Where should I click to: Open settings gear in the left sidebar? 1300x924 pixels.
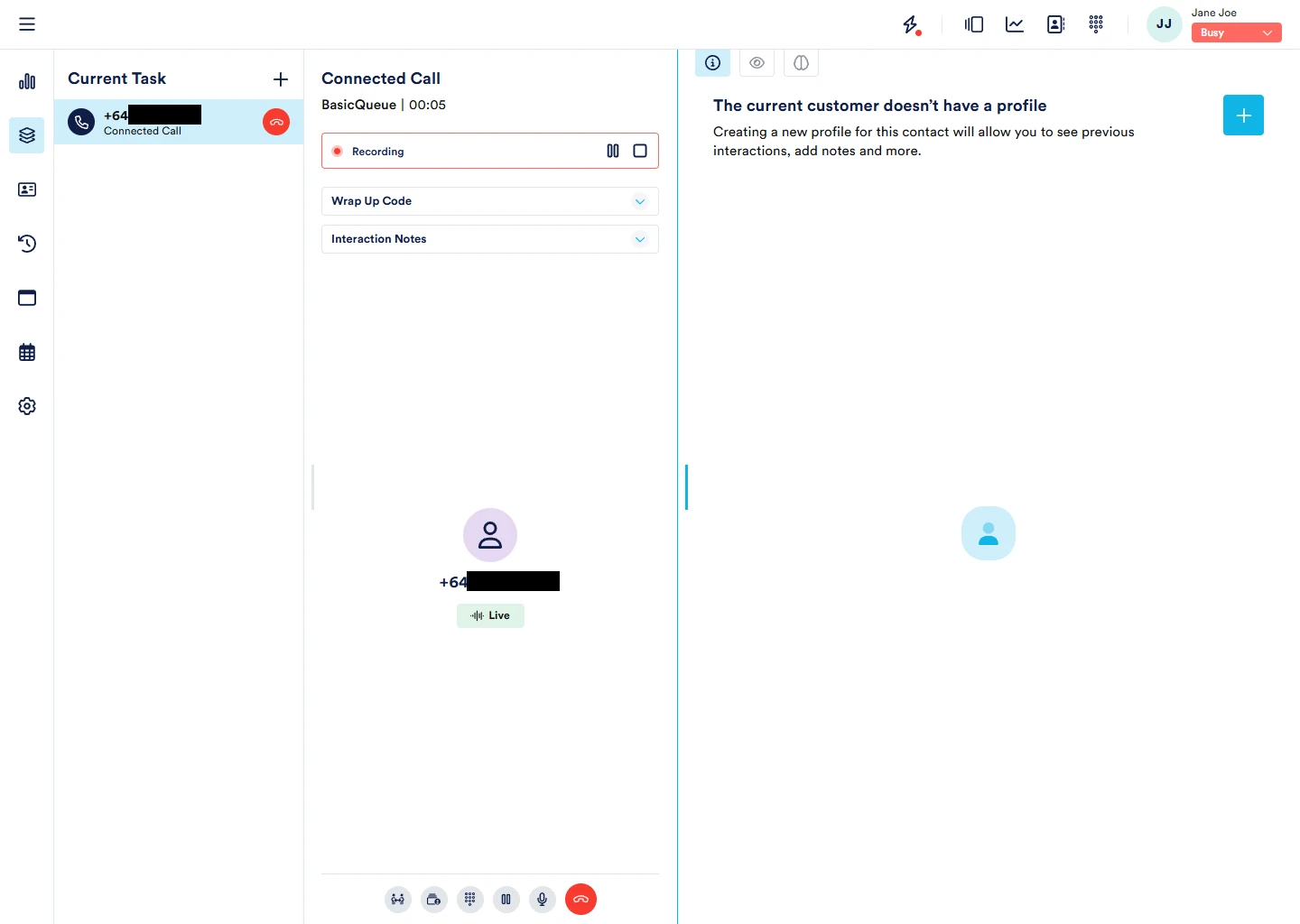coord(27,406)
